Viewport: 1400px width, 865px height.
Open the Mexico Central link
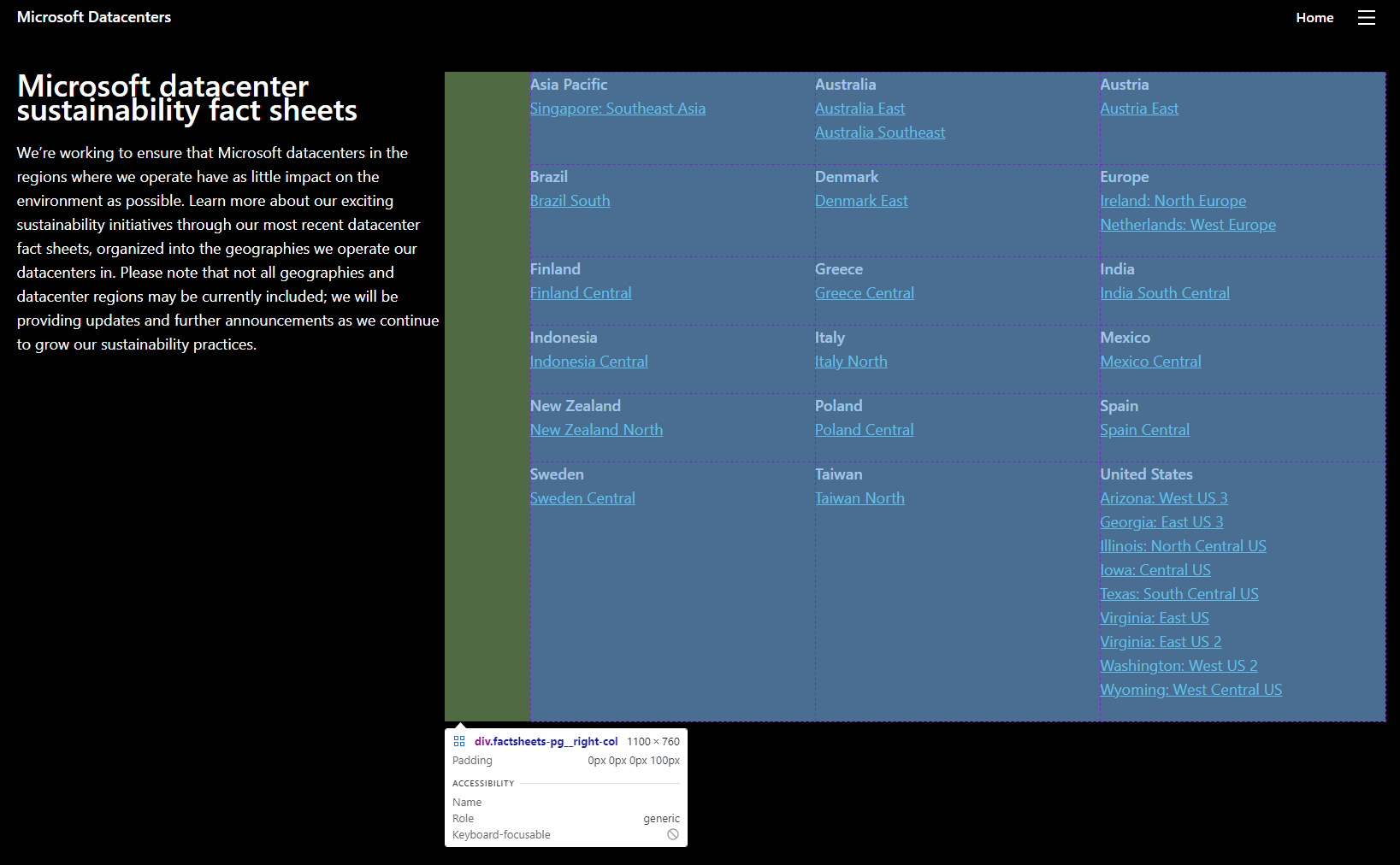tap(1150, 362)
